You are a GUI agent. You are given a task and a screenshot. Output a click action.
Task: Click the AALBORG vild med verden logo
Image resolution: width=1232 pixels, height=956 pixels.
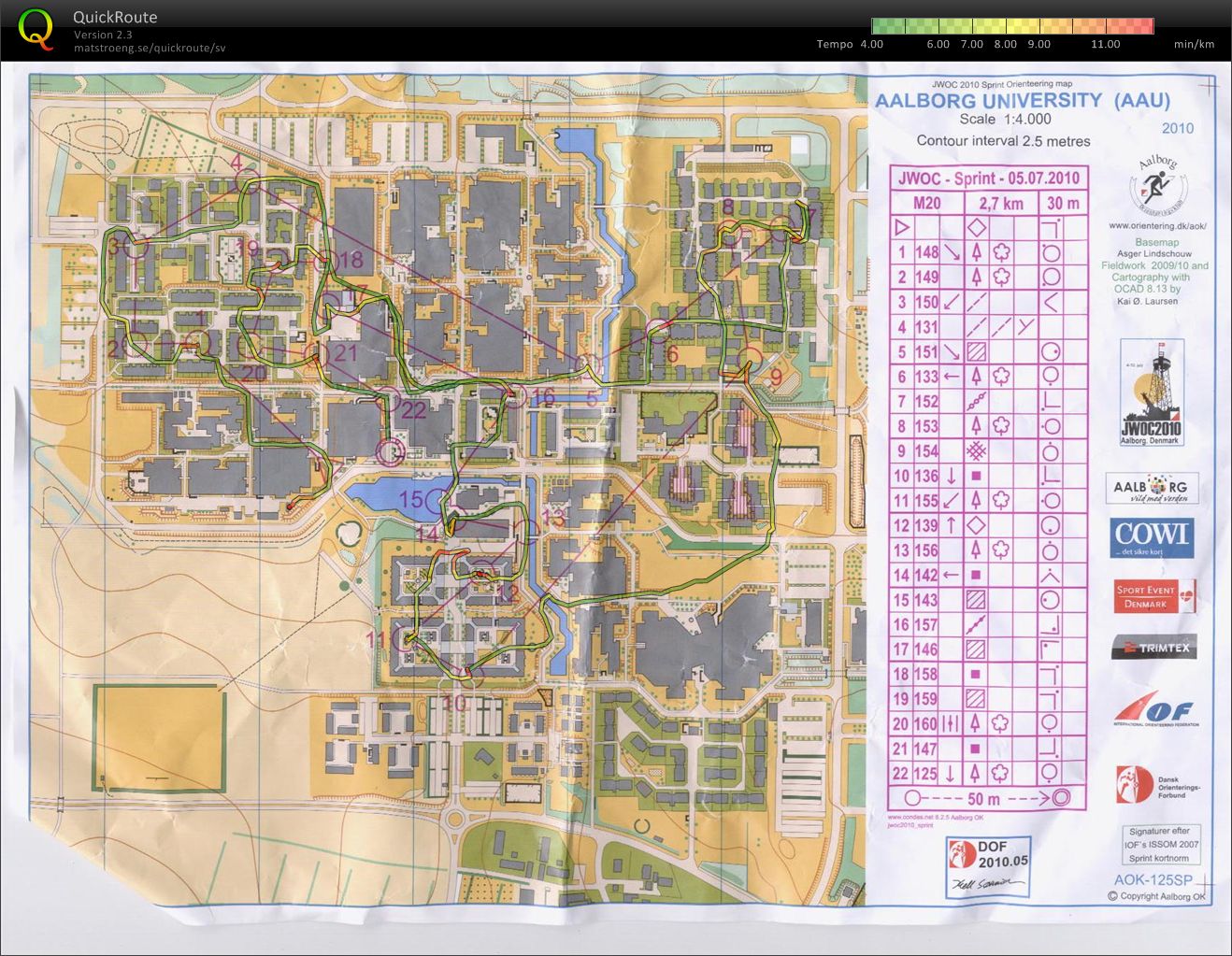(x=1153, y=489)
